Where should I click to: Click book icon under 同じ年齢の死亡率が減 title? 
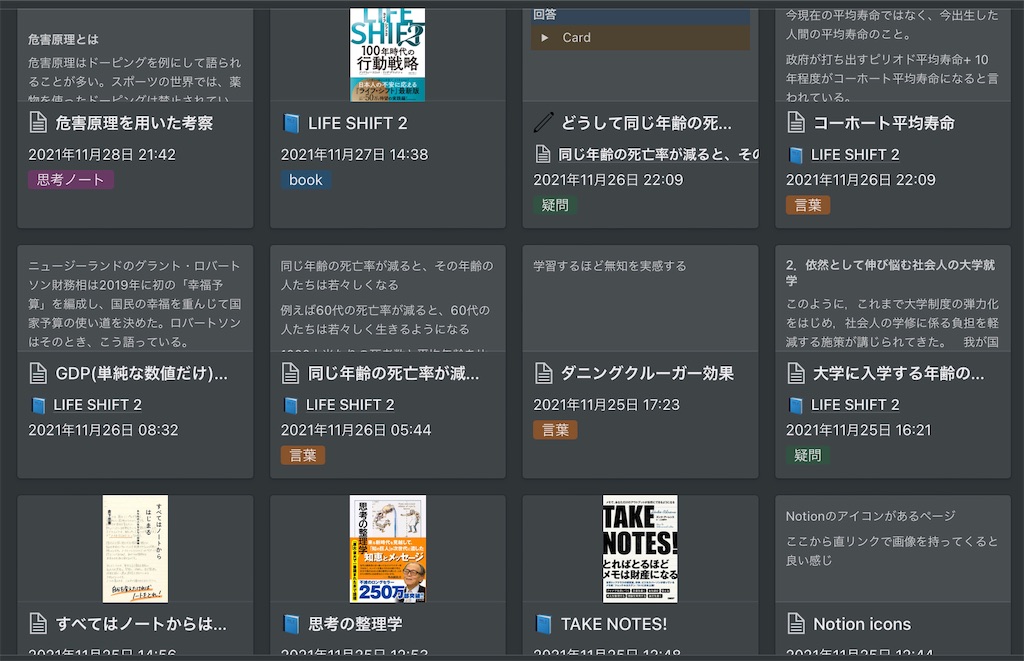click(291, 405)
